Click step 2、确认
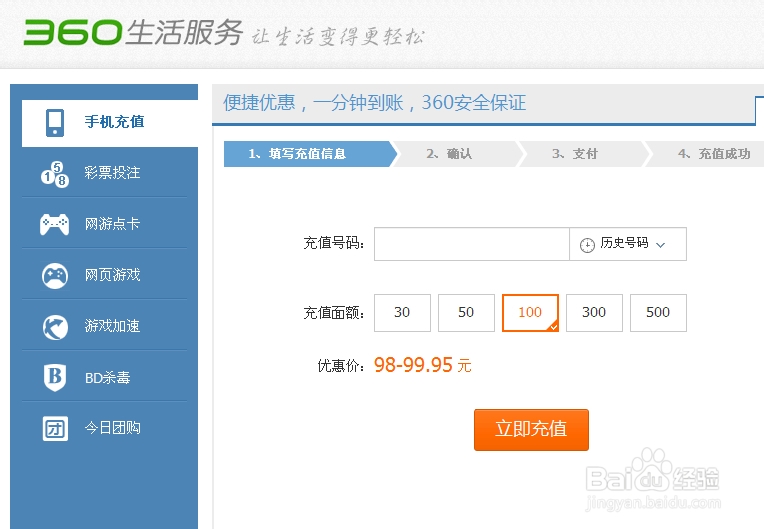Image resolution: width=764 pixels, height=529 pixels. click(x=457, y=154)
